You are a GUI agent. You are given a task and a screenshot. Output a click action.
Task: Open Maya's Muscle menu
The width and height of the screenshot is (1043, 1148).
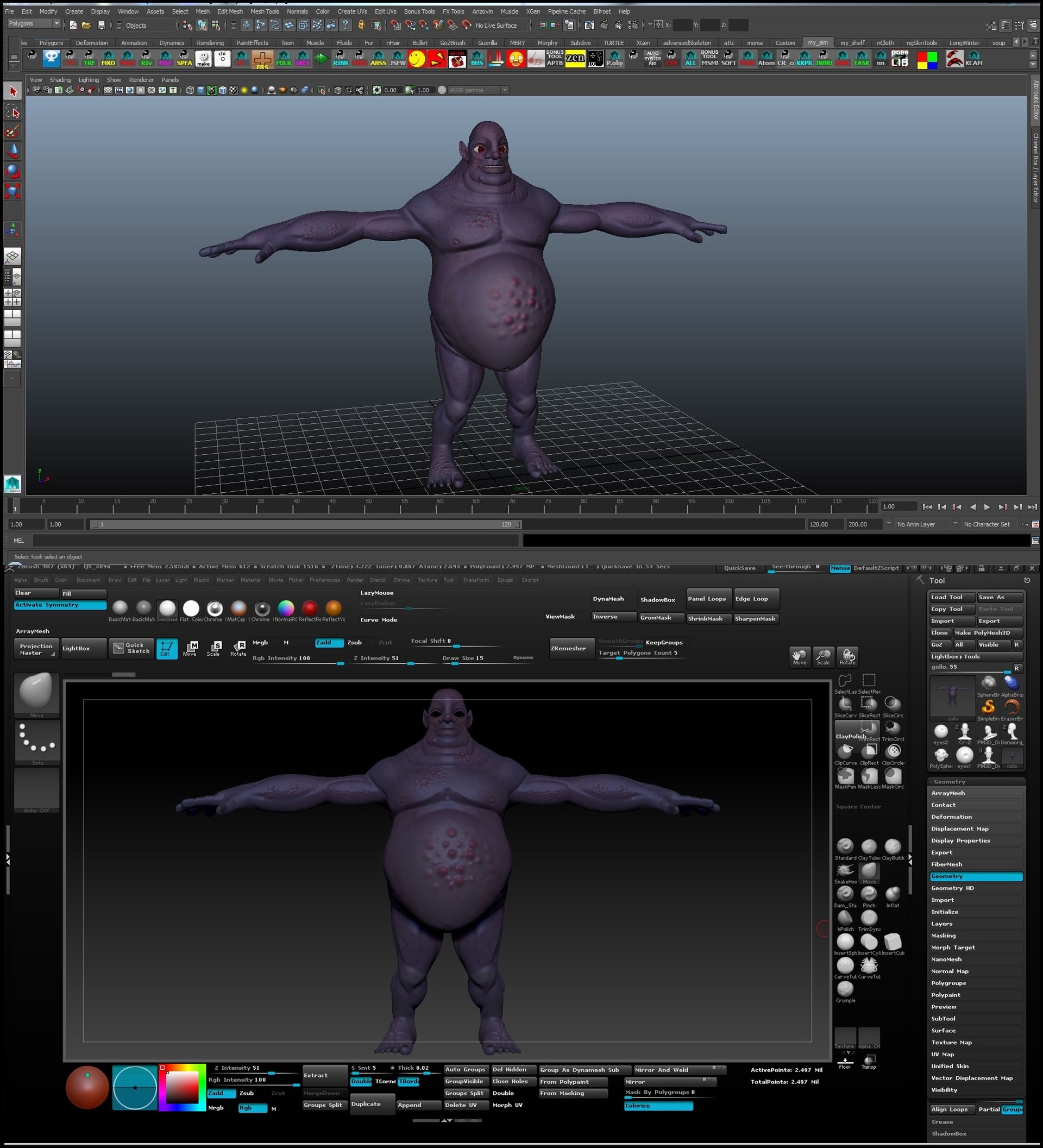(509, 11)
